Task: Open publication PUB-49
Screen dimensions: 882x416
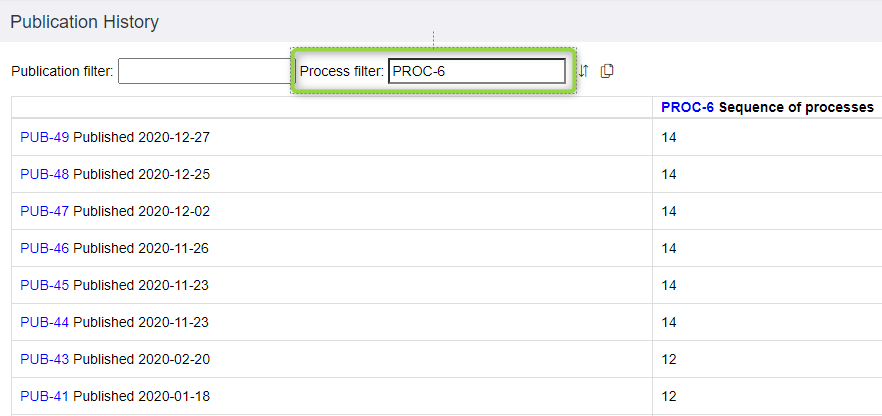Action: click(44, 137)
